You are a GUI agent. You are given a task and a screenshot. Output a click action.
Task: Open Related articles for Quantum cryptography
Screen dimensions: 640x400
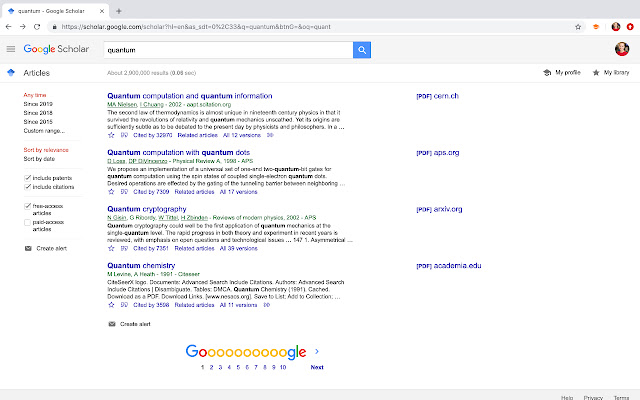[194, 248]
